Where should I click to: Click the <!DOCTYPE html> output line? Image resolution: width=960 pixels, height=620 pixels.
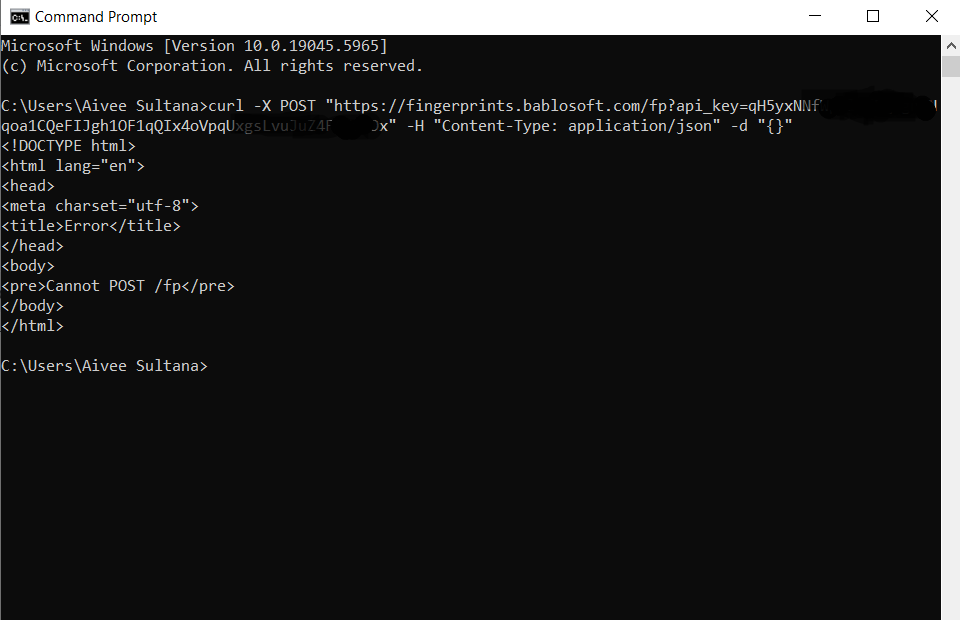tap(68, 146)
